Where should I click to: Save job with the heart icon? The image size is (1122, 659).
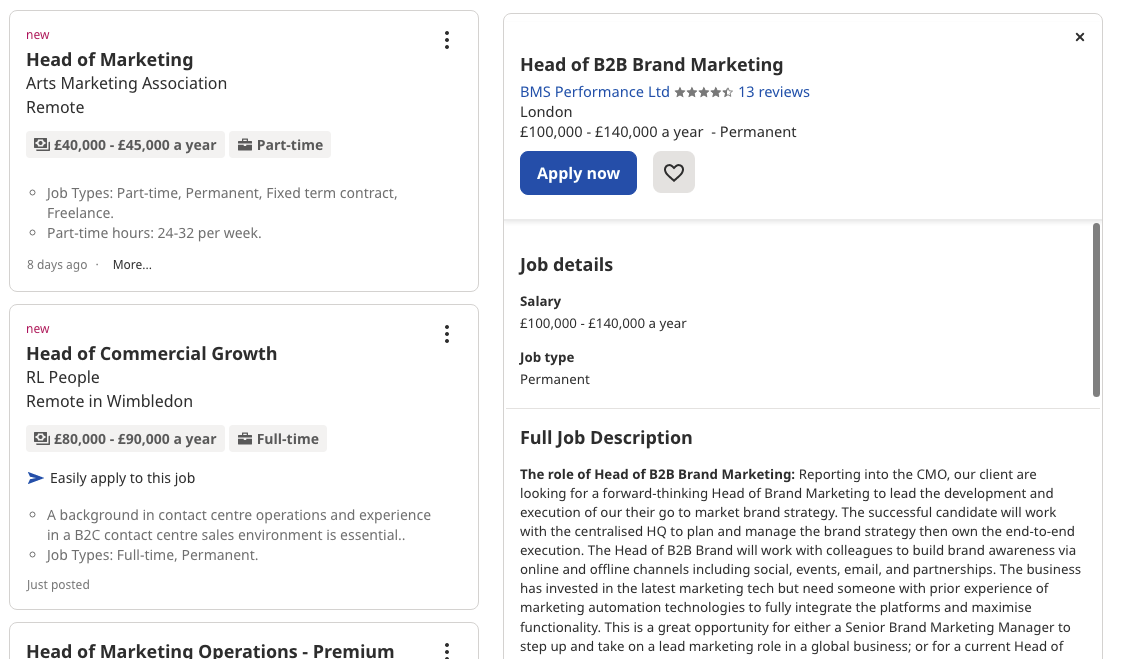pos(674,173)
